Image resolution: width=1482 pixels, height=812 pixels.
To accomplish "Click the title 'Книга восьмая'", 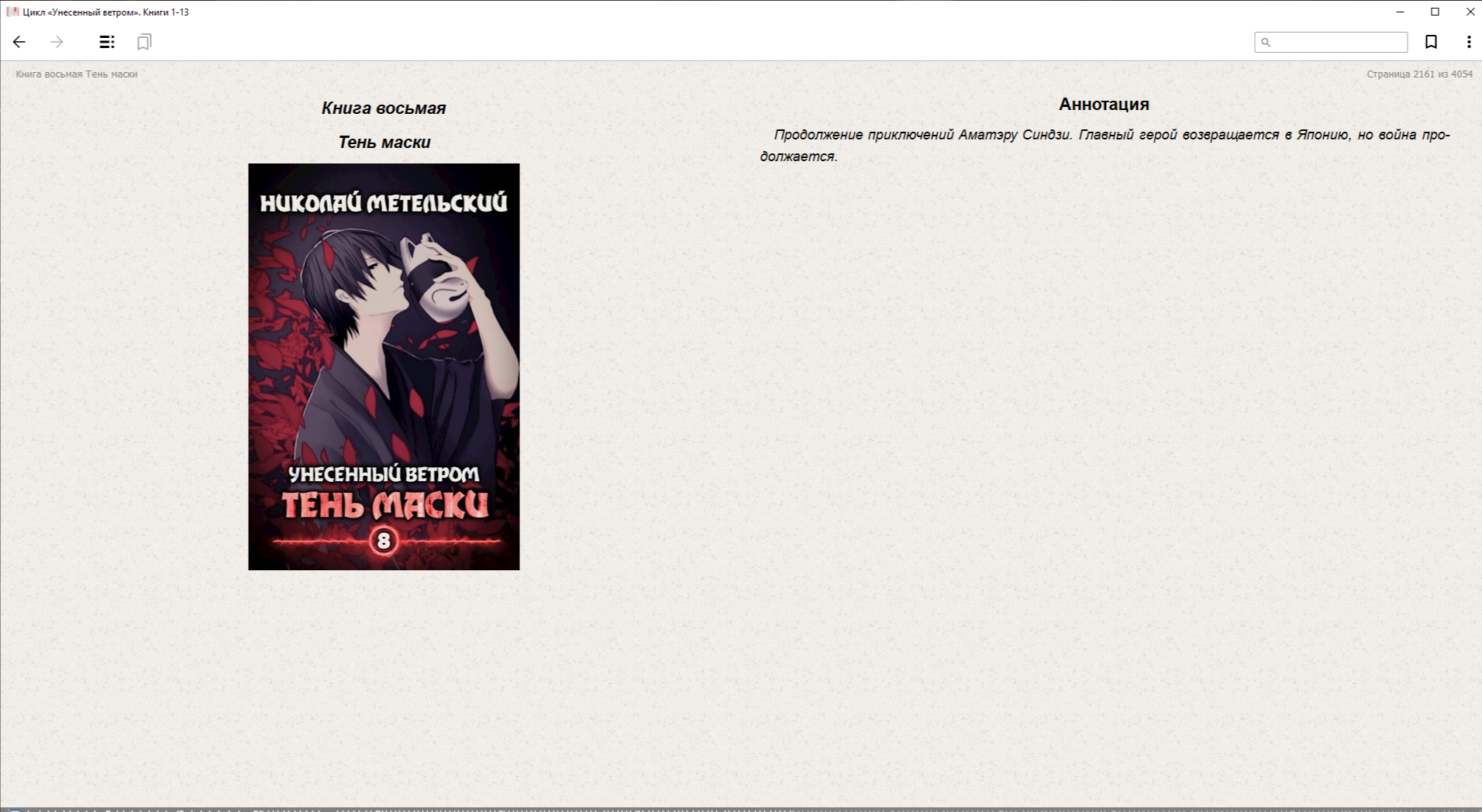I will pos(384,108).
